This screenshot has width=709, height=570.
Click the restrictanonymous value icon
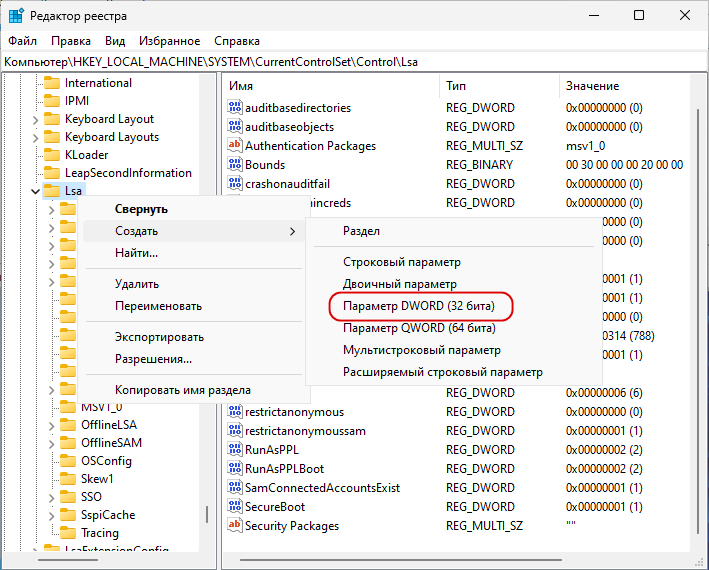click(x=235, y=412)
